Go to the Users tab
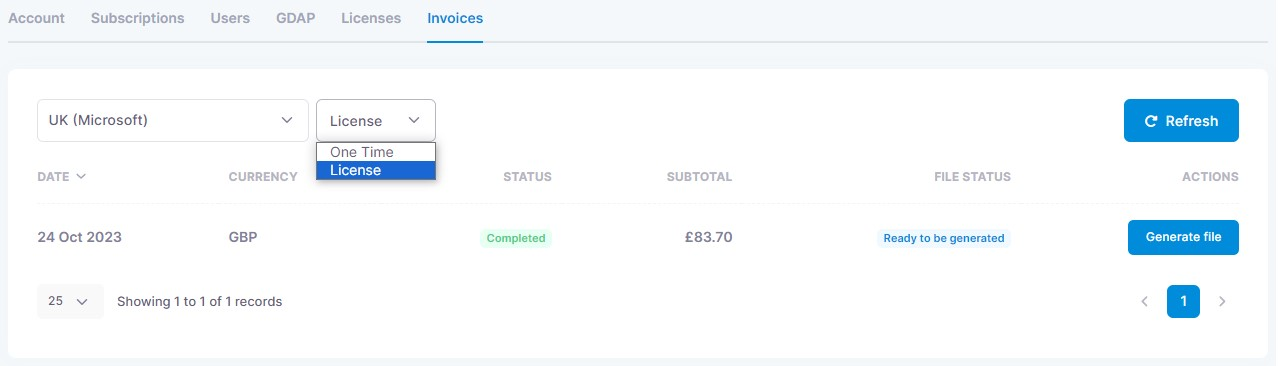The height and width of the screenshot is (366, 1278). [230, 18]
